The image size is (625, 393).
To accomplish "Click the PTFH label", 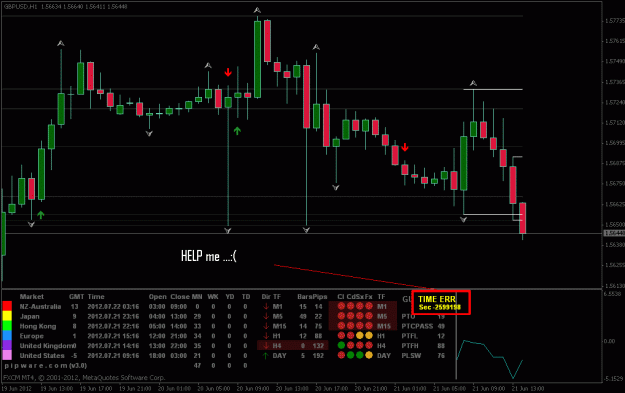I will (x=410, y=346).
